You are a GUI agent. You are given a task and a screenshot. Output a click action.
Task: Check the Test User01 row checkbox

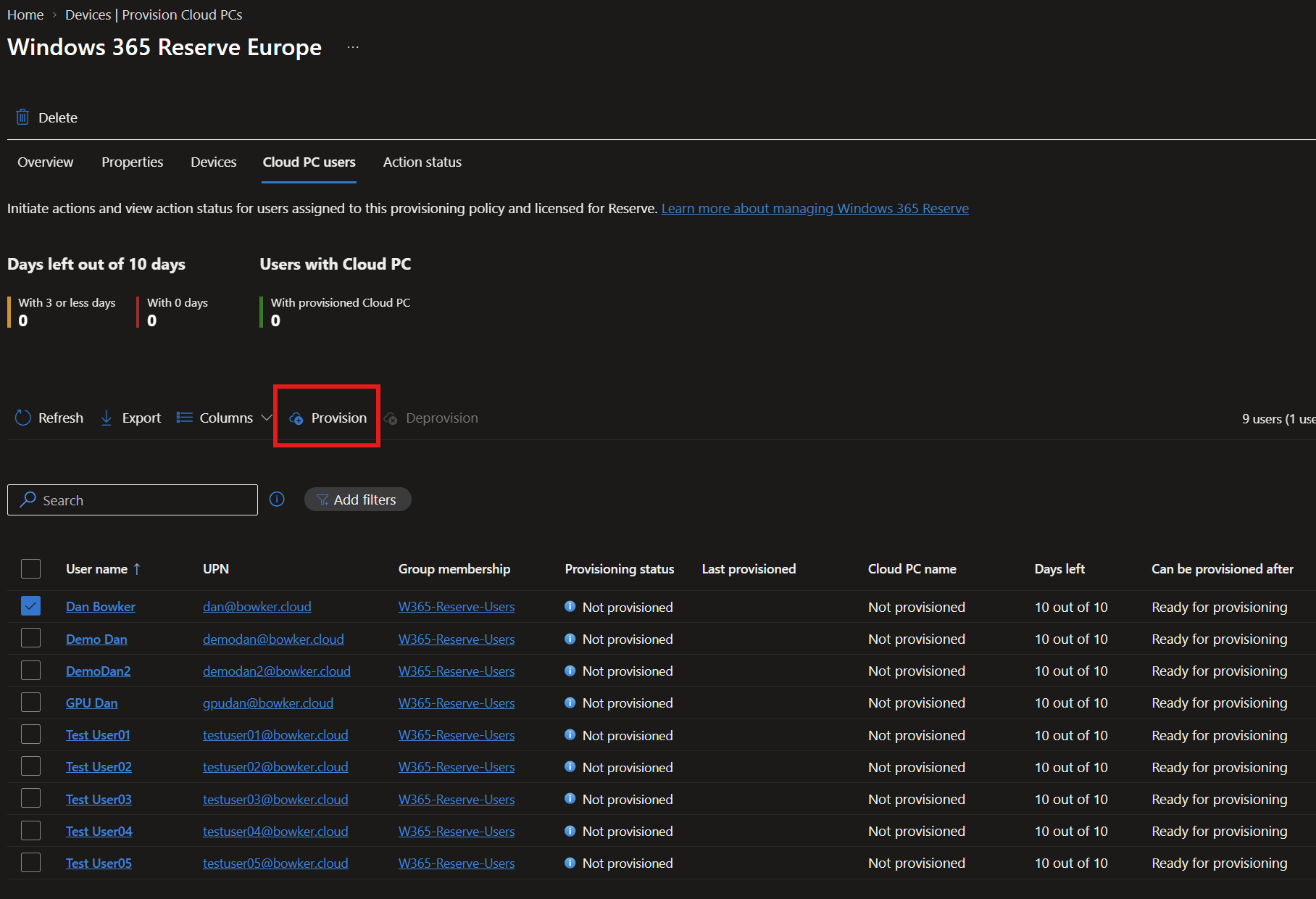click(30, 734)
